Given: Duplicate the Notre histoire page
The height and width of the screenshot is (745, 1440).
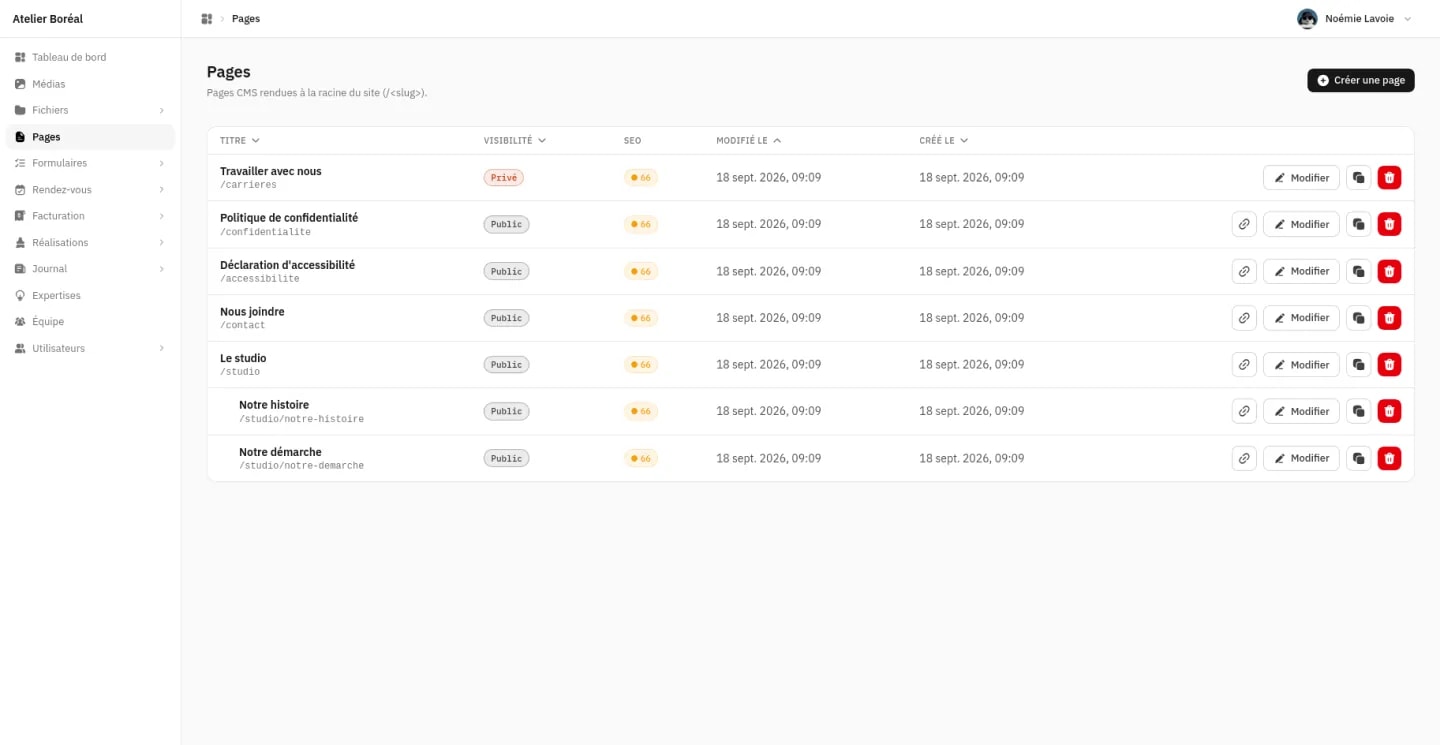Looking at the screenshot, I should 1358,411.
